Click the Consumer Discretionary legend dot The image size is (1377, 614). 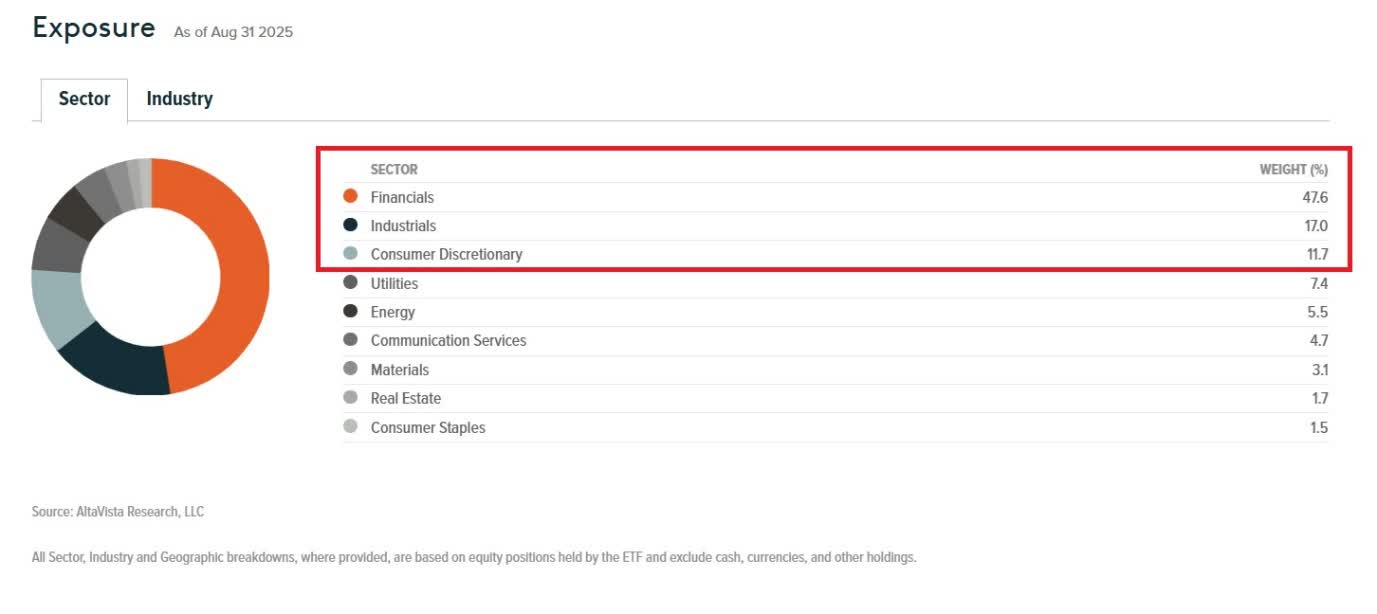(x=350, y=254)
